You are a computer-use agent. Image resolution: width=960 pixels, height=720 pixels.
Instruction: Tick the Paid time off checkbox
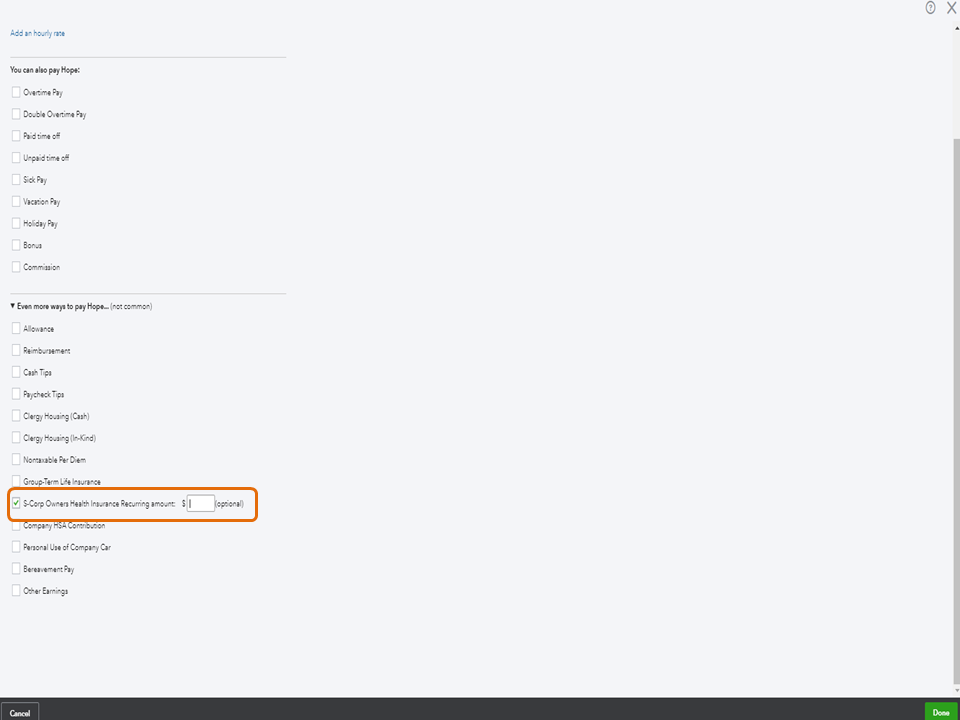16,136
